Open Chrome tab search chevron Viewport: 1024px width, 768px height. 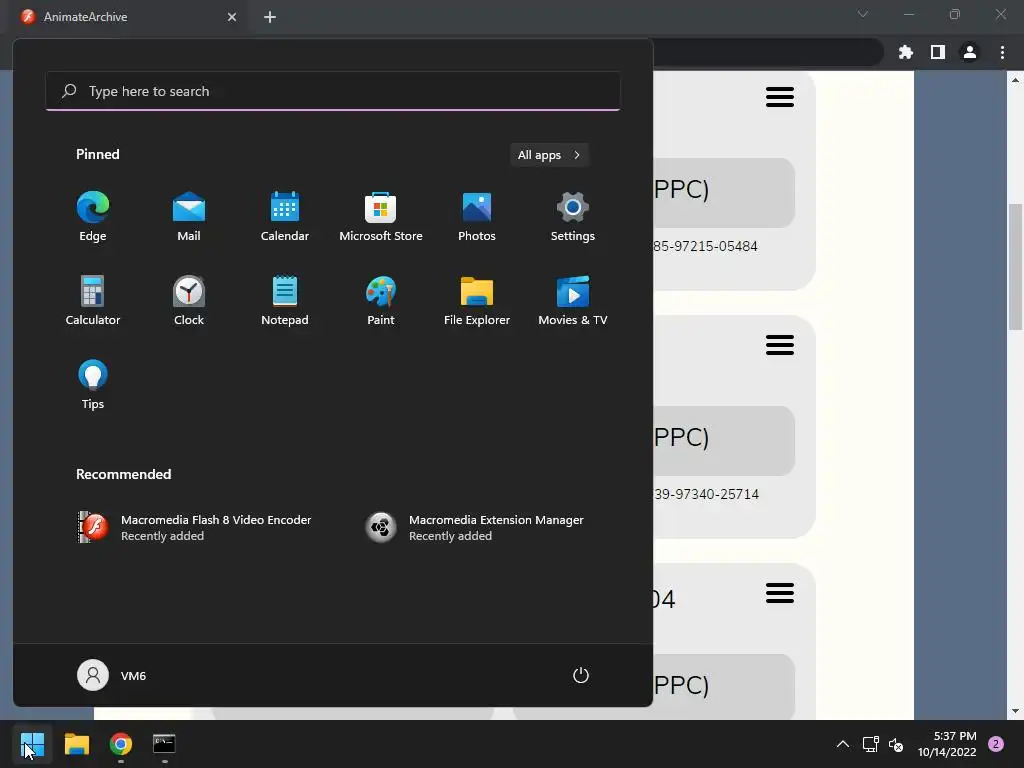click(x=863, y=14)
